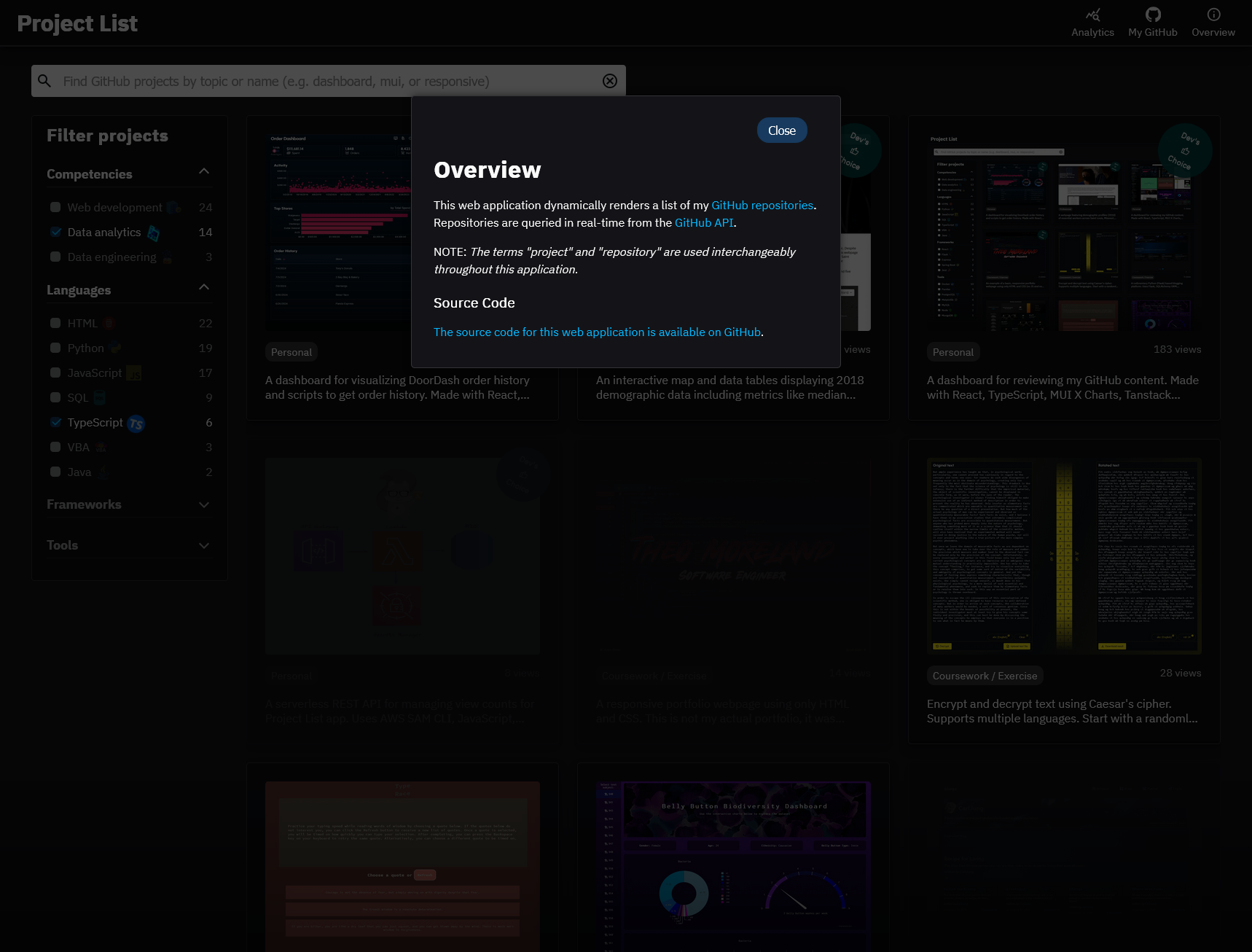Open the GitHub repositories link
Screen dimensions: 1252x952
pos(762,206)
